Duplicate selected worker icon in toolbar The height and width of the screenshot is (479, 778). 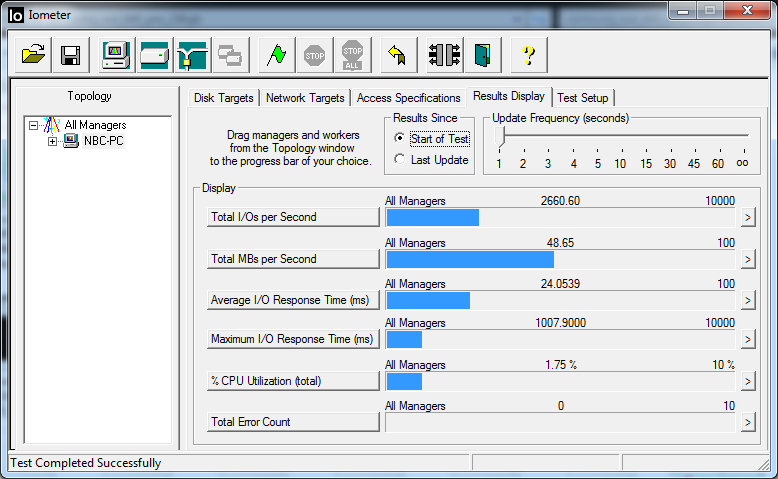230,55
